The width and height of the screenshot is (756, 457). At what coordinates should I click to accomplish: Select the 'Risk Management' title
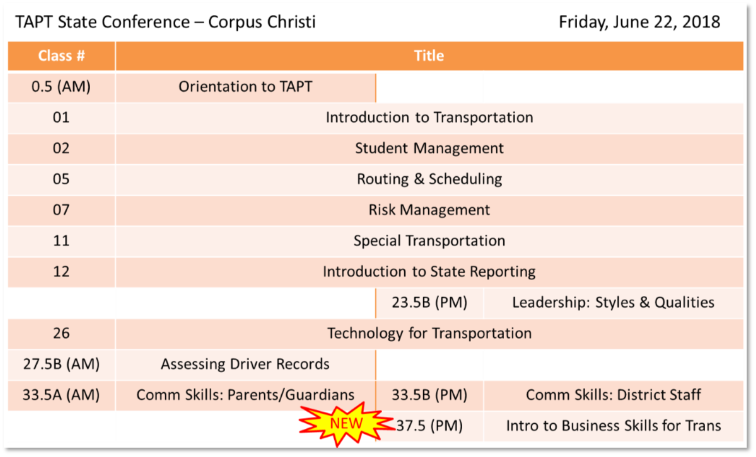tap(429, 211)
